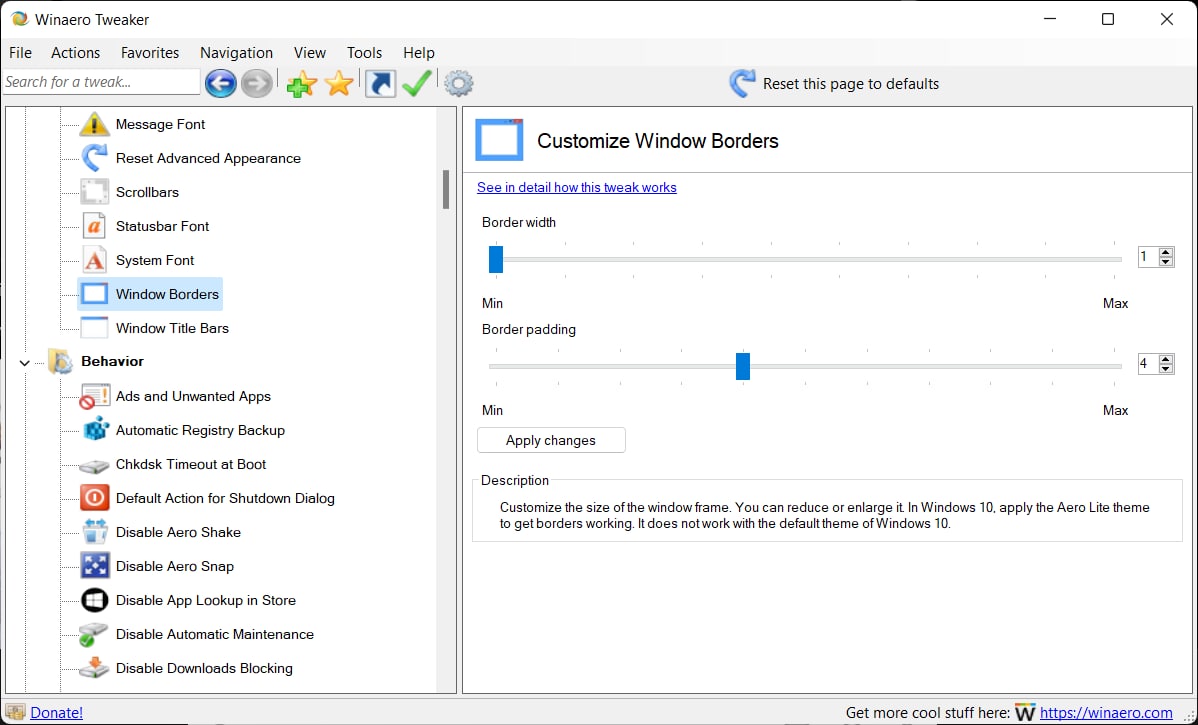This screenshot has width=1198, height=725.
Task: Click the Ads and Unwanted Apps icon
Action: [95, 396]
